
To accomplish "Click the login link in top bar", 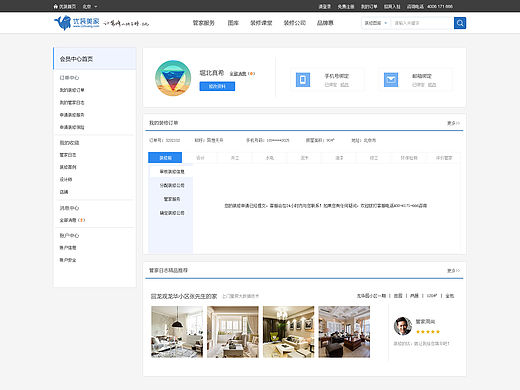I will 324,6.
